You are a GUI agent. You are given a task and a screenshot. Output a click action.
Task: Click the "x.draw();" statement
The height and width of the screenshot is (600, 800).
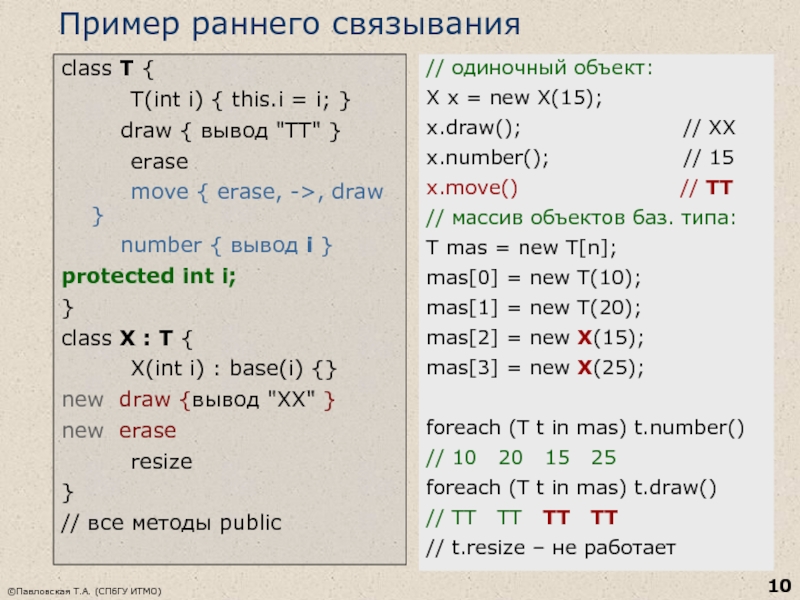473,128
